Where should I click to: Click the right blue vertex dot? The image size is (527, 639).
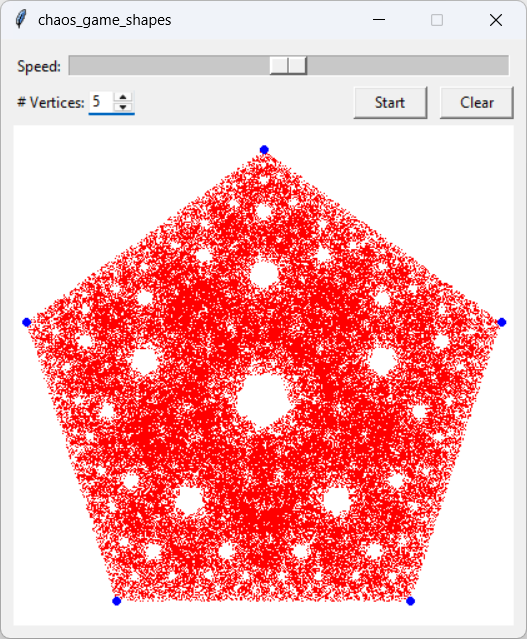[x=502, y=322]
